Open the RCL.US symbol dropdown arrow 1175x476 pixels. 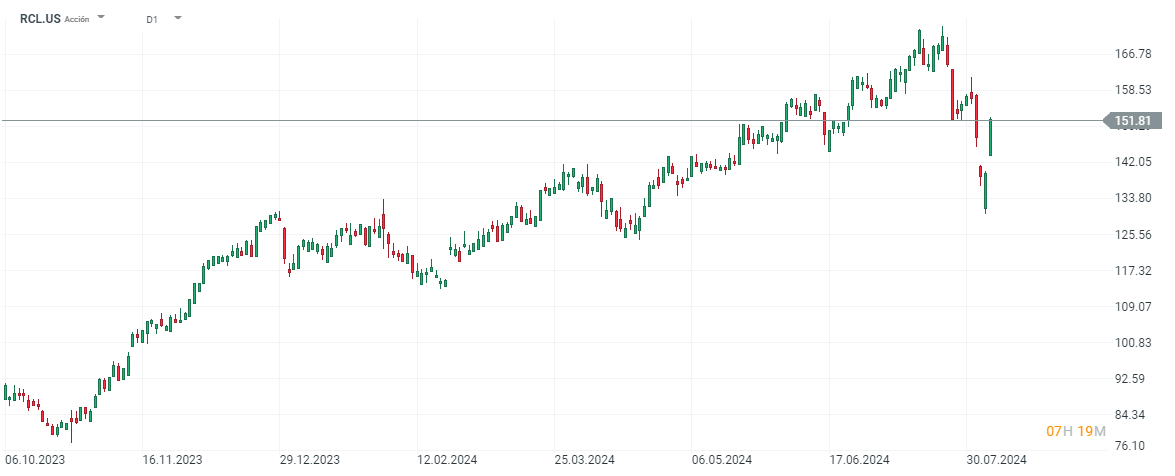click(x=102, y=18)
